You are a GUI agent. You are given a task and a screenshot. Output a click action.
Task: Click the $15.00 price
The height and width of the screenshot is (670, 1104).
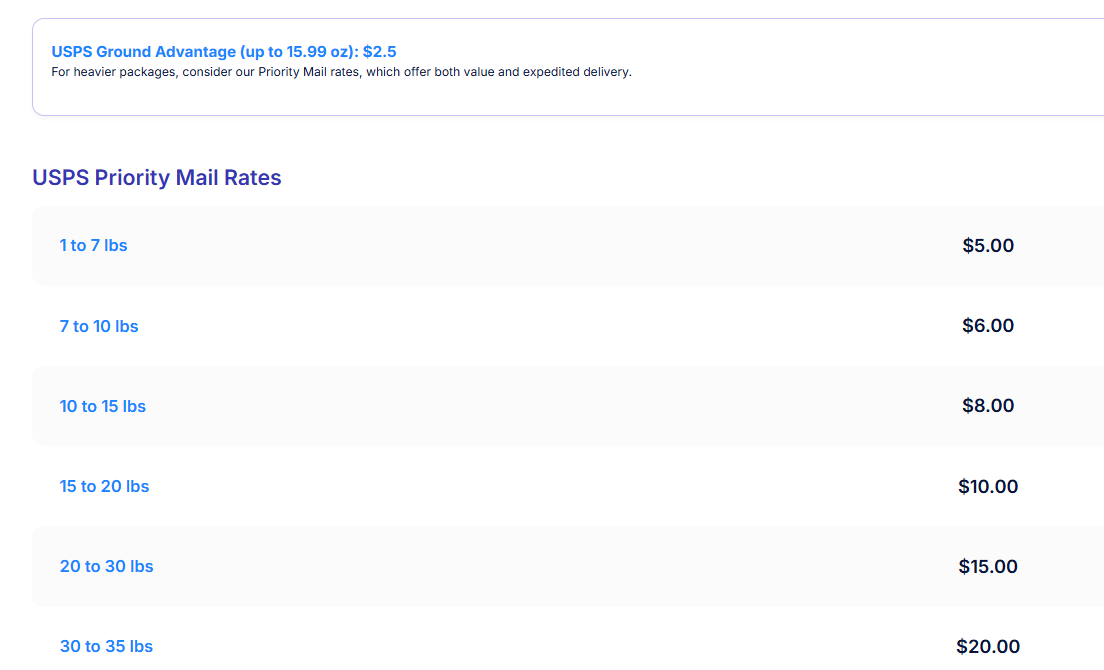pyautogui.click(x=988, y=567)
